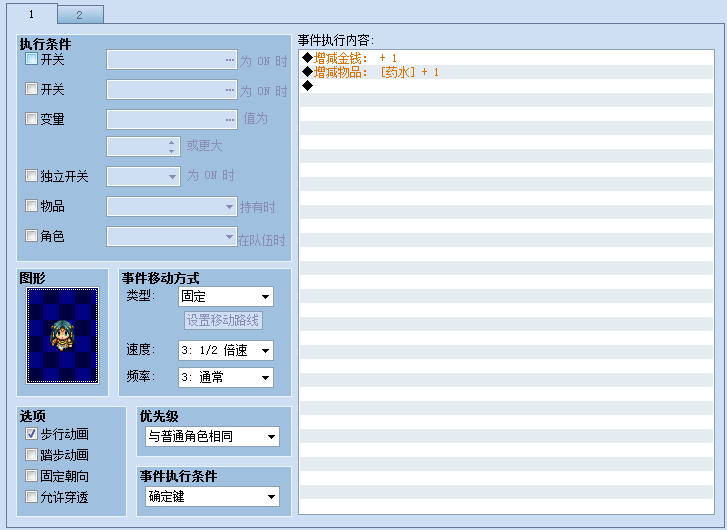Viewport: 727px width, 530px height.
Task: Select event page tab 1
Action: coord(32,14)
